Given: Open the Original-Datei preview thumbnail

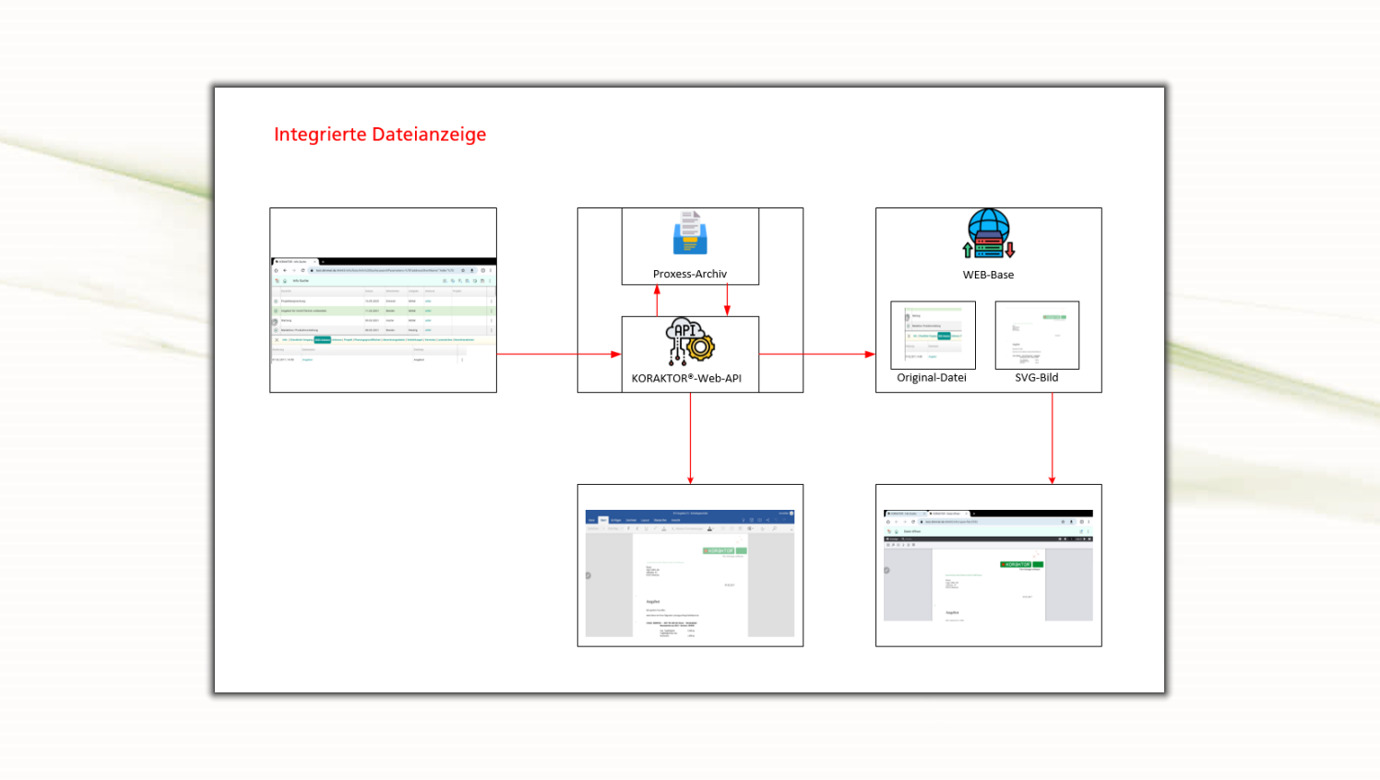Looking at the screenshot, I should (x=932, y=336).
